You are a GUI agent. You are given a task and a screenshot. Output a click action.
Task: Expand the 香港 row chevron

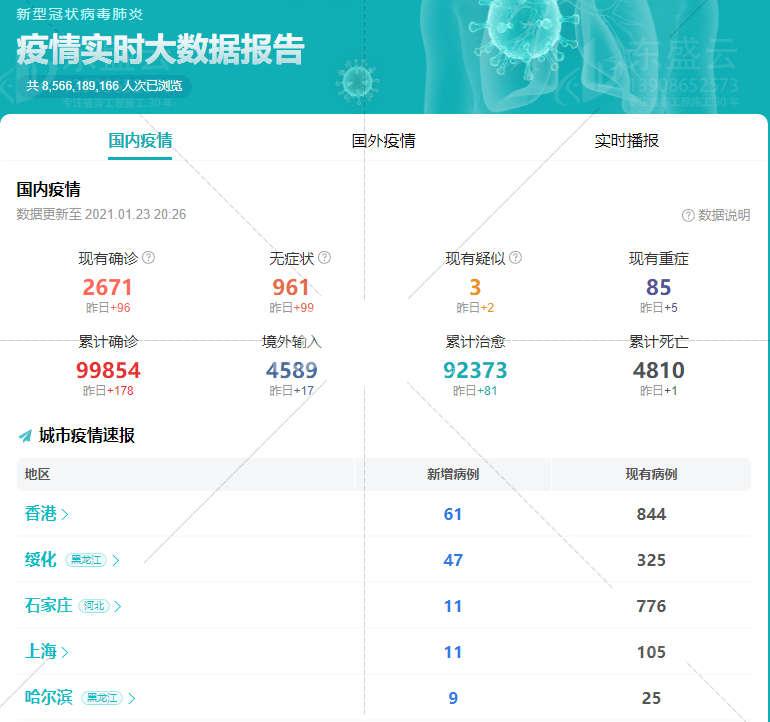(65, 514)
